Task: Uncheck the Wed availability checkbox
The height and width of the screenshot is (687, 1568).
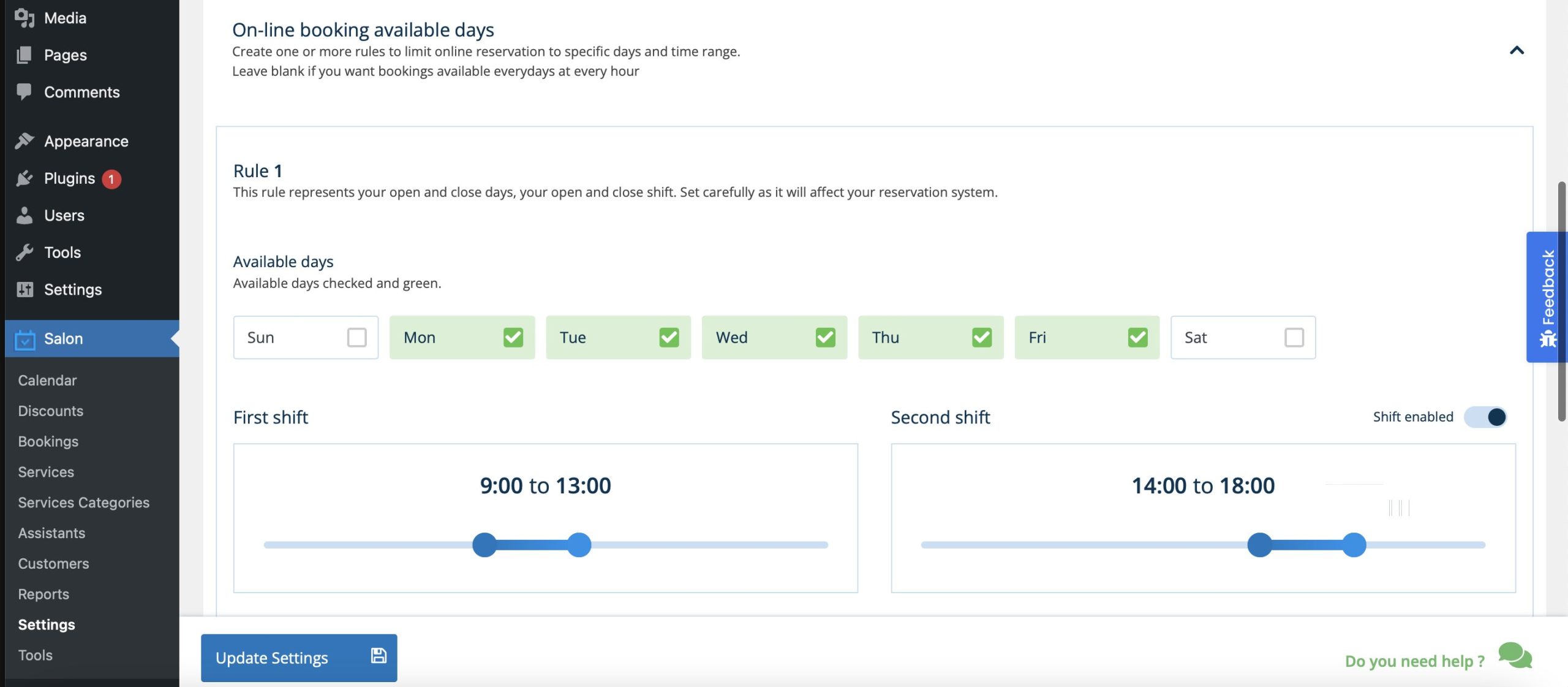Action: 825,337
